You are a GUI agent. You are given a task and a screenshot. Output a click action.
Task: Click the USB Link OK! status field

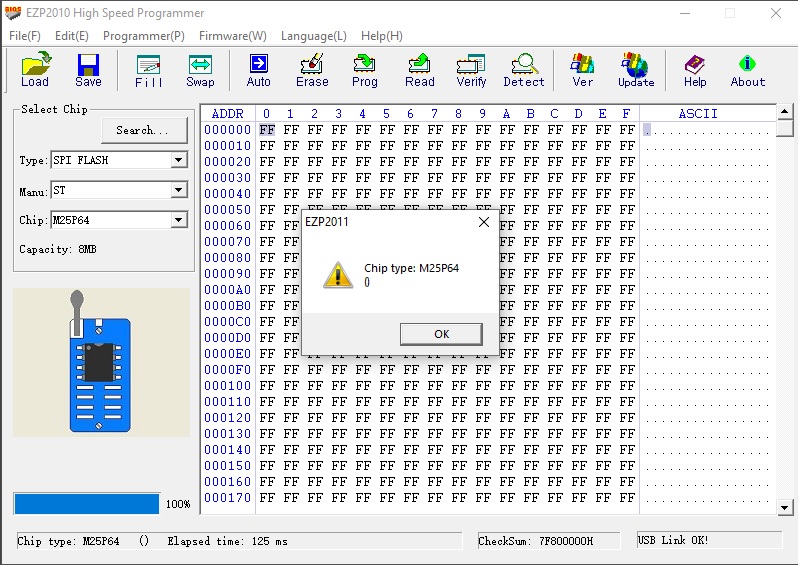[709, 540]
